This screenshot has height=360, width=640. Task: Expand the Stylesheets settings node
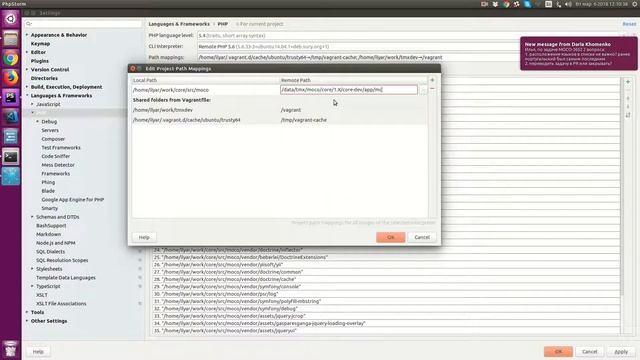click(33, 269)
